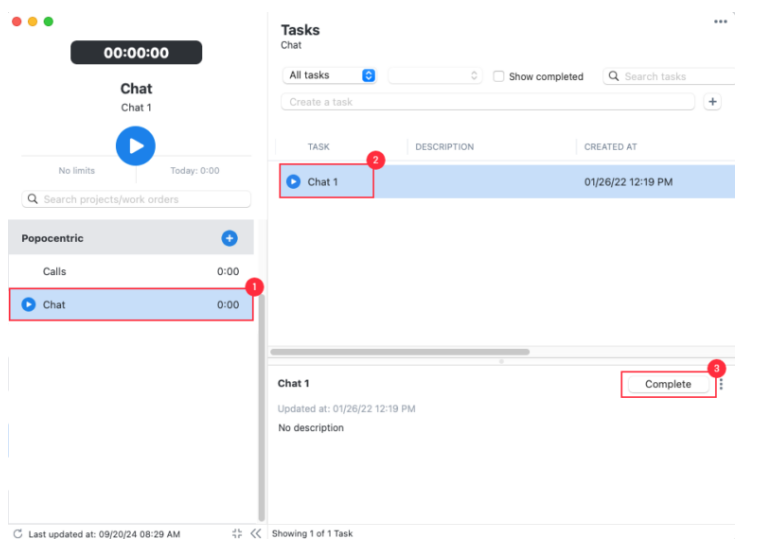The width and height of the screenshot is (767, 546).
Task: Select the Calls project
Action: coord(55,271)
